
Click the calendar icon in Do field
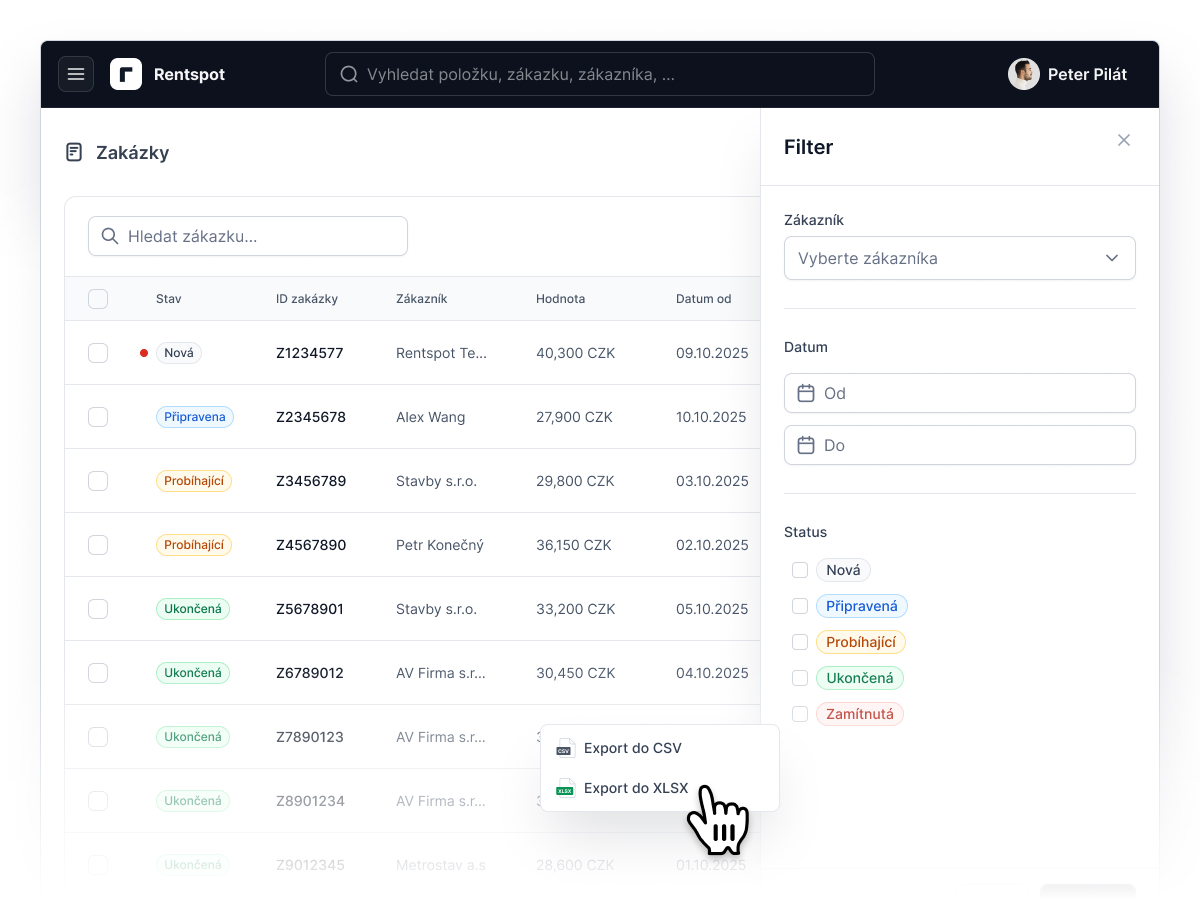(806, 445)
